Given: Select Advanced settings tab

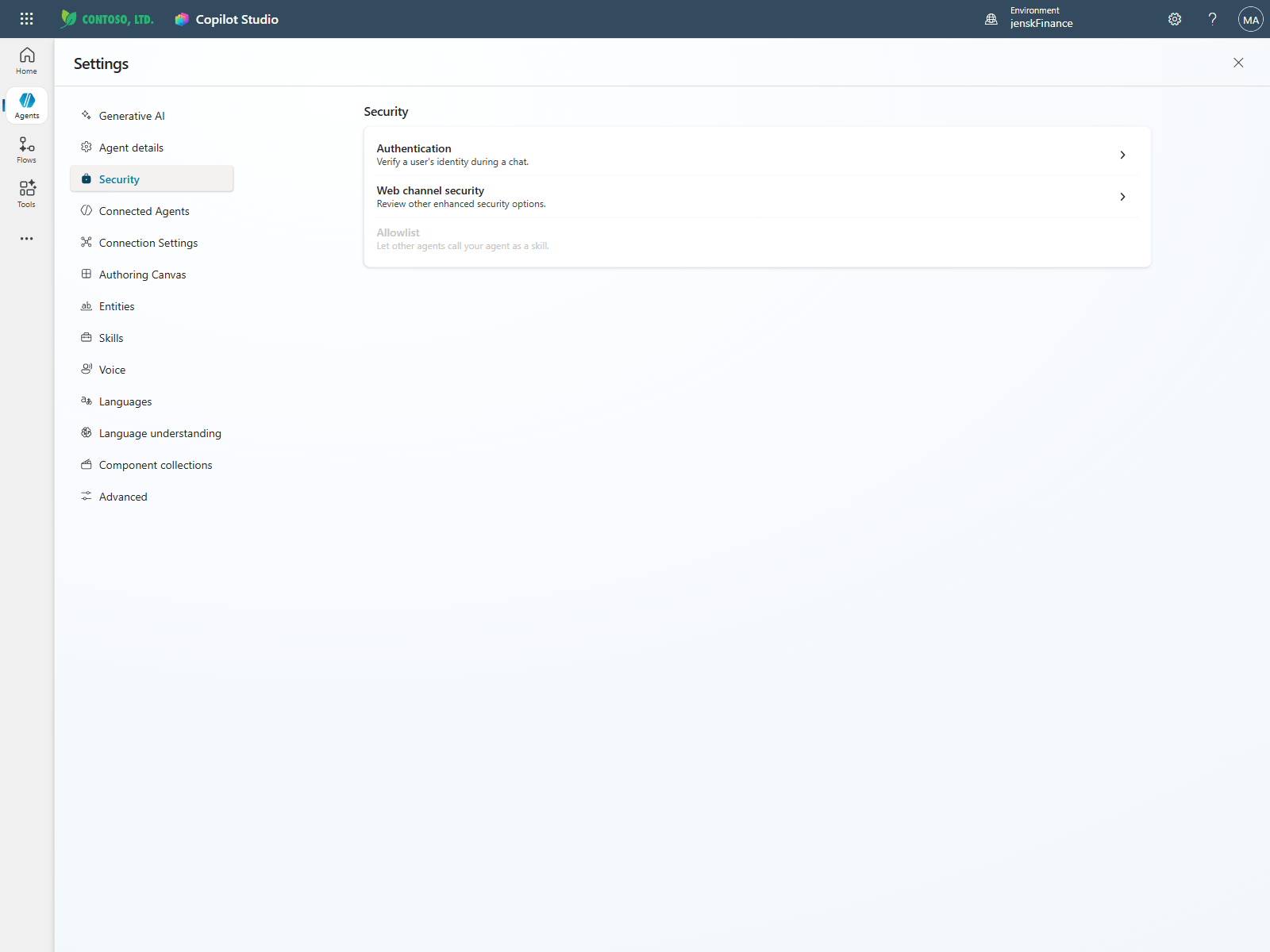Looking at the screenshot, I should (152, 497).
